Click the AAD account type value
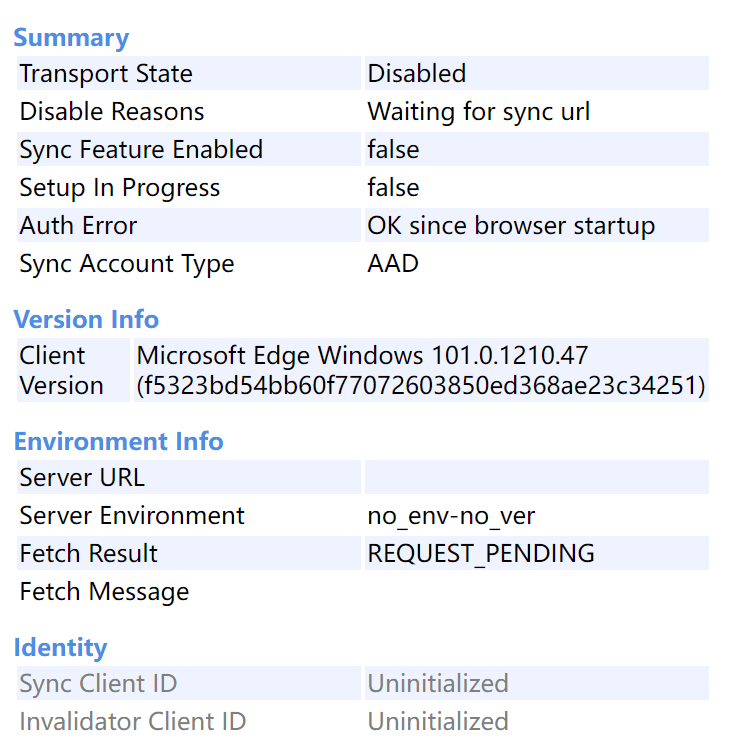This screenshot has height=739, width=734. coord(393,264)
